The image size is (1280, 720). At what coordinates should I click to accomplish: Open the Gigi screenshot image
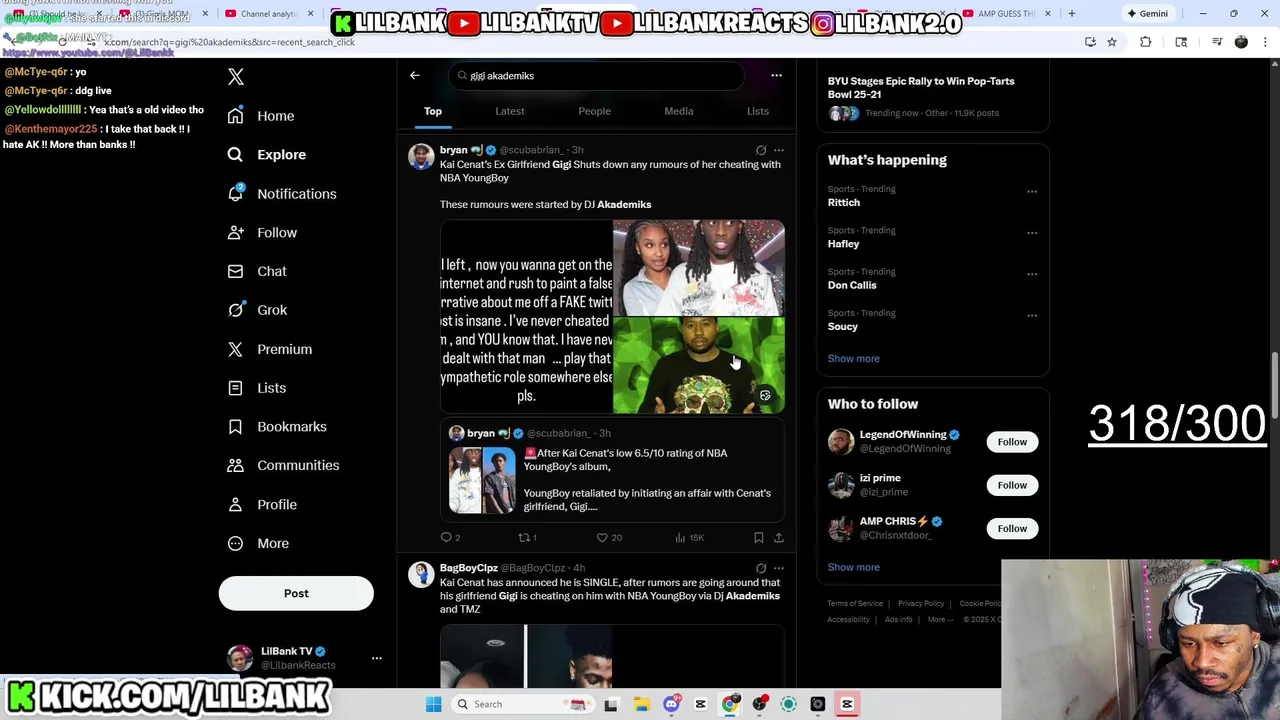click(526, 317)
